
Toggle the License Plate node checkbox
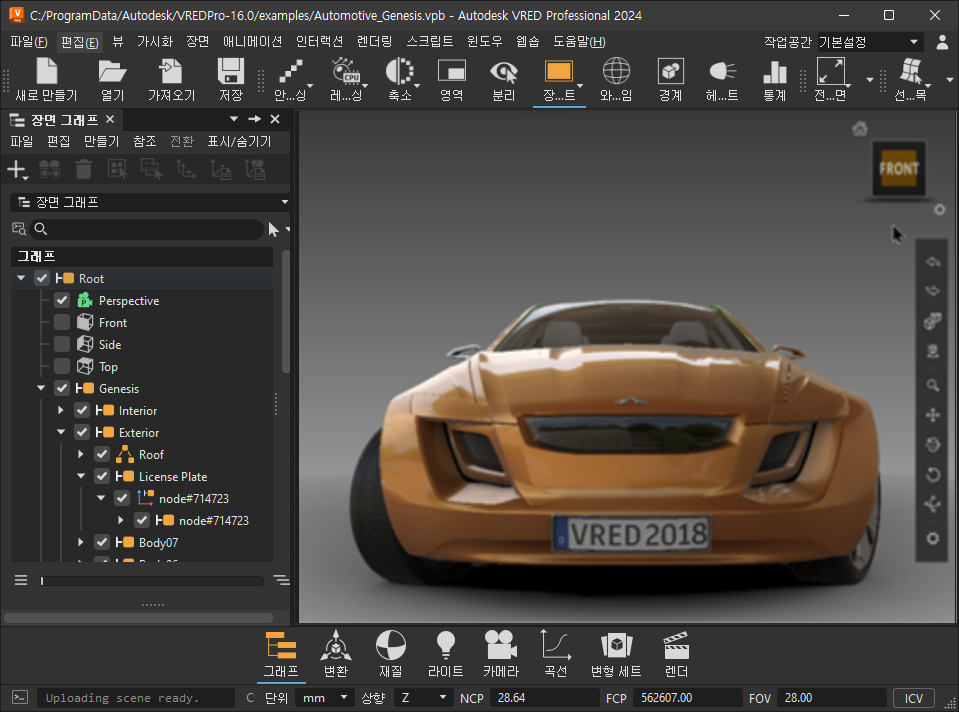pyautogui.click(x=102, y=477)
